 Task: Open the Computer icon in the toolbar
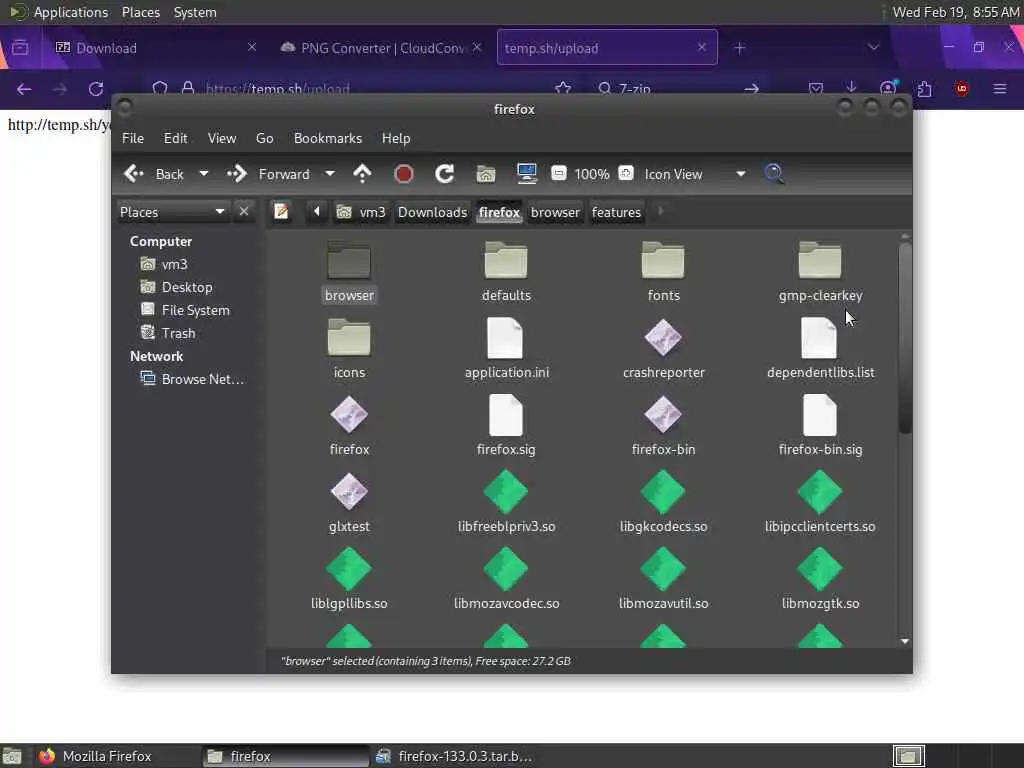tap(526, 174)
